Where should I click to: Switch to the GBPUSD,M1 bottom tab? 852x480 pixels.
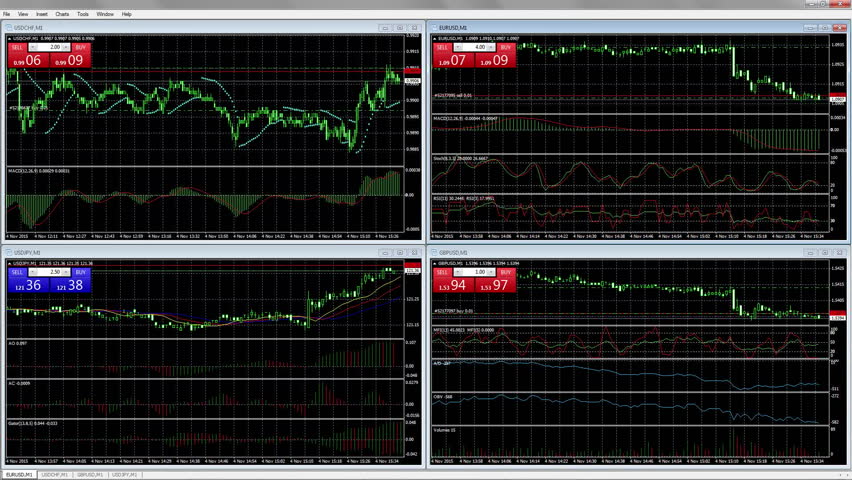pyautogui.click(x=90, y=475)
